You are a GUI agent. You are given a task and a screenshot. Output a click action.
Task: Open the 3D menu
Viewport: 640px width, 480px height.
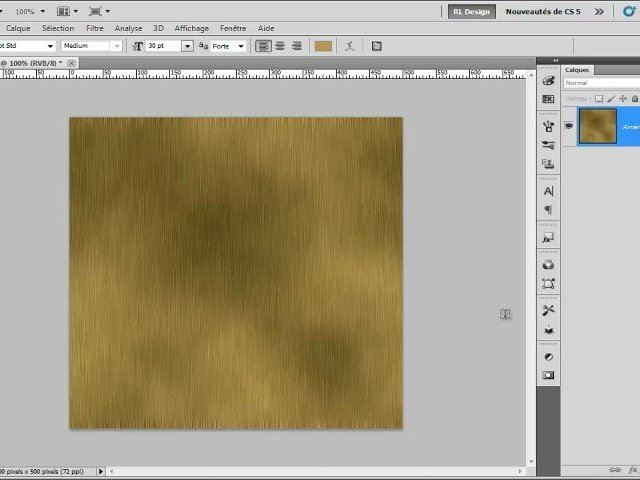[158, 28]
